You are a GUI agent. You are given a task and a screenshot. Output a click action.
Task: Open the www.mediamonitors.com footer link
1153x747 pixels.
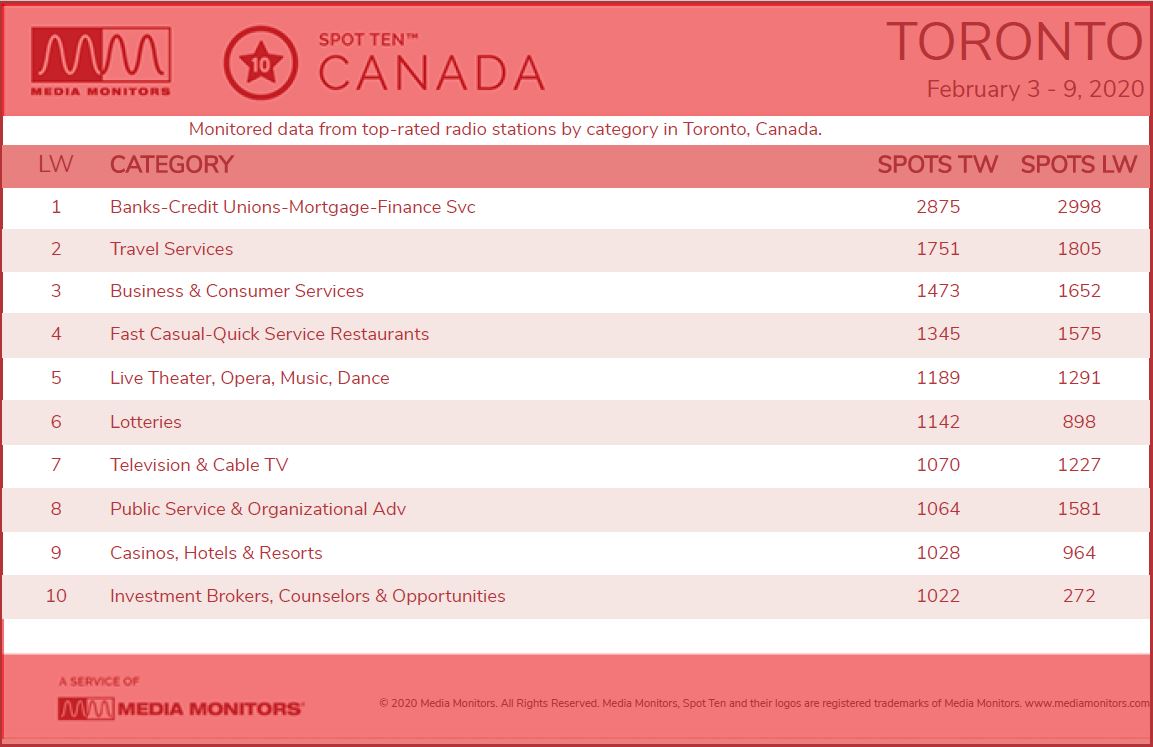[1088, 703]
